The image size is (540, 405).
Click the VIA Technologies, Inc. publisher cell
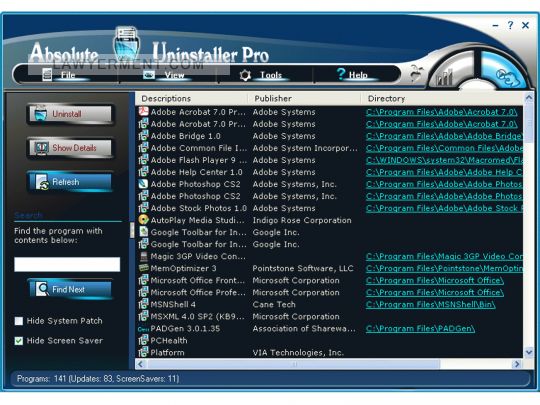pyautogui.click(x=298, y=353)
